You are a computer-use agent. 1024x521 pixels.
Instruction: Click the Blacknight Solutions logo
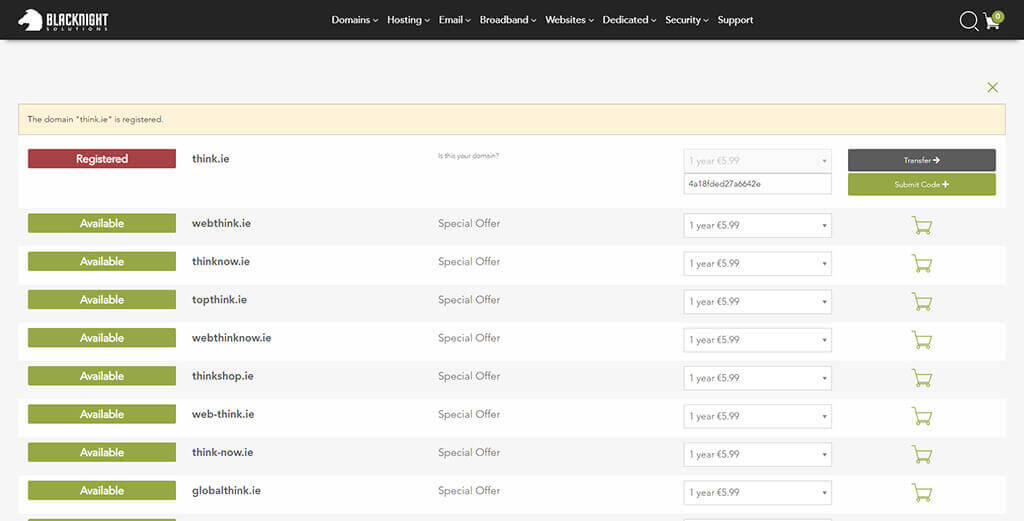tap(63, 20)
